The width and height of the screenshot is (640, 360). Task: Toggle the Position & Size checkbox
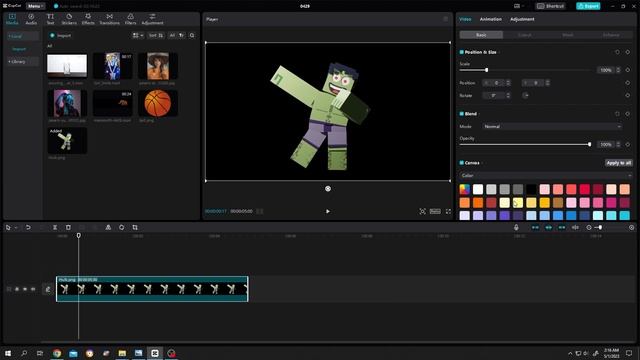pyautogui.click(x=462, y=52)
